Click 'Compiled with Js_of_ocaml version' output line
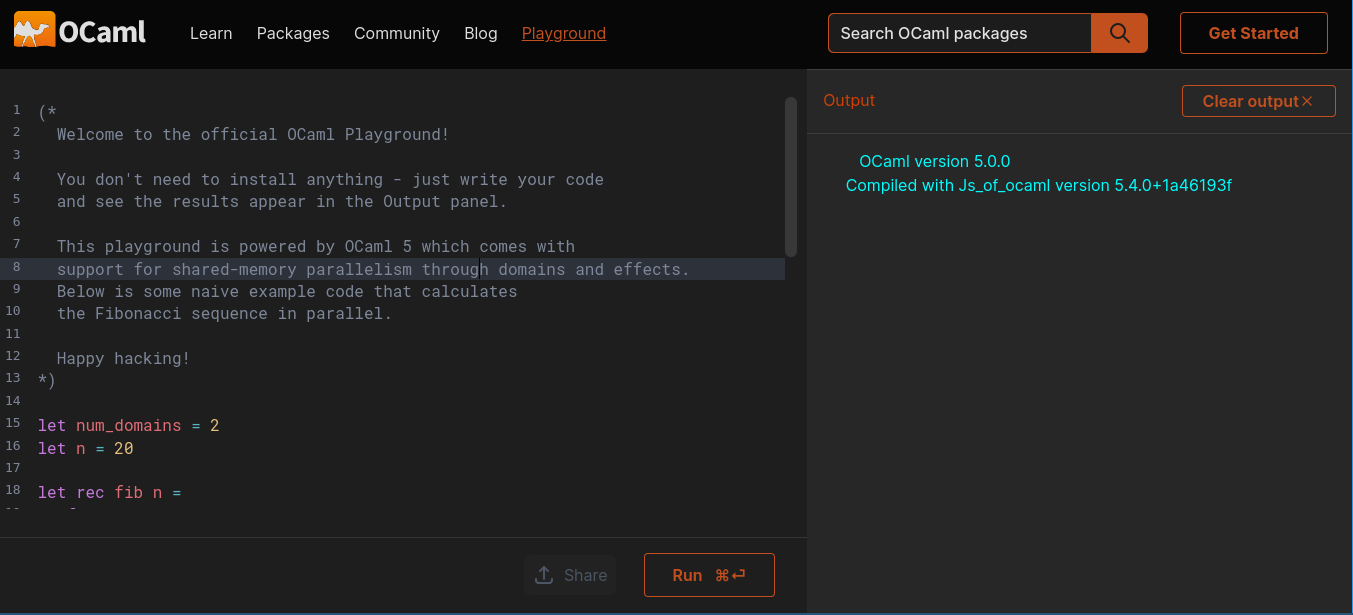The width and height of the screenshot is (1353, 615). click(x=1039, y=185)
